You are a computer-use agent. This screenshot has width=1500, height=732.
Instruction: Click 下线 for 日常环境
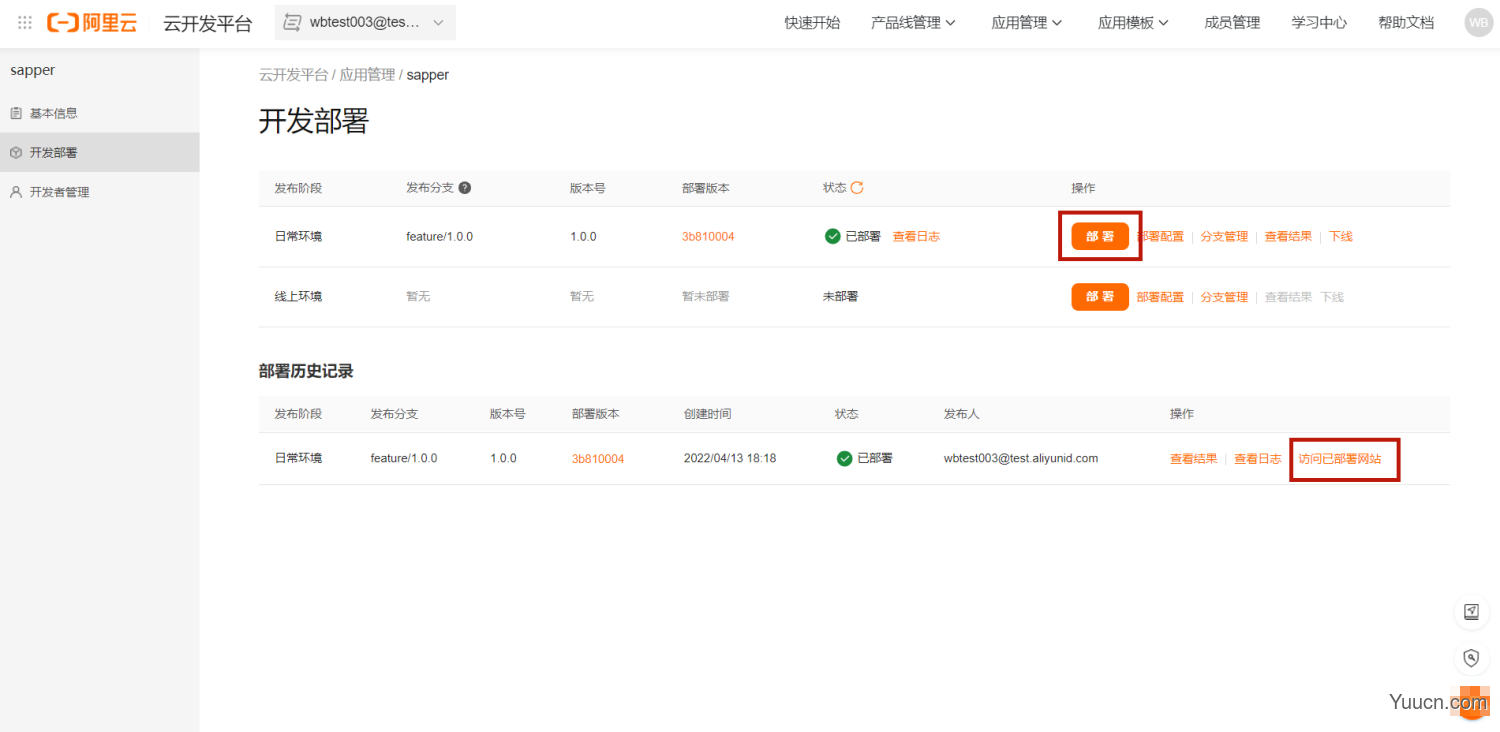(1341, 237)
